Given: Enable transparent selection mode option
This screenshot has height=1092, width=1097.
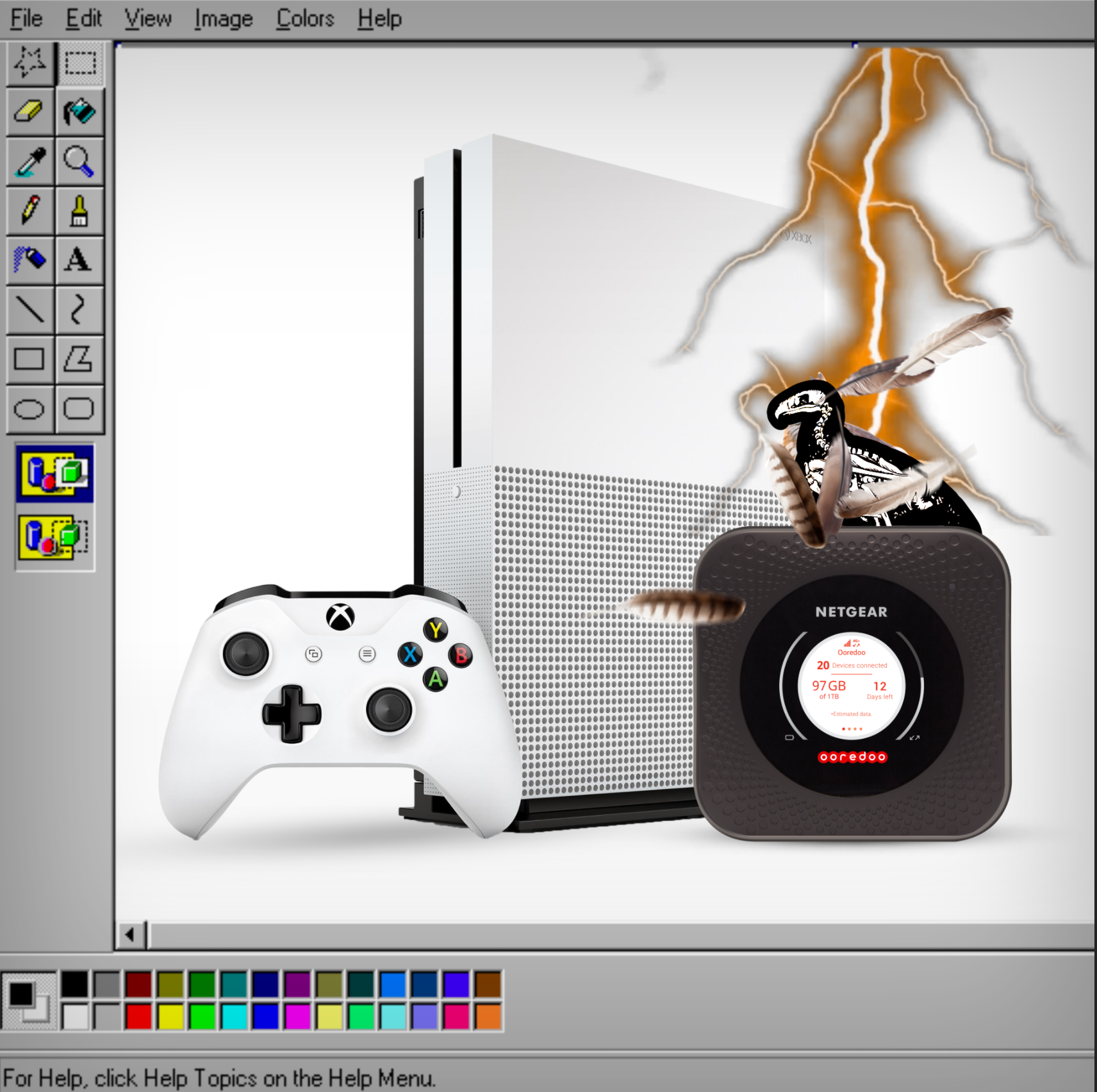Looking at the screenshot, I should (x=55, y=537).
